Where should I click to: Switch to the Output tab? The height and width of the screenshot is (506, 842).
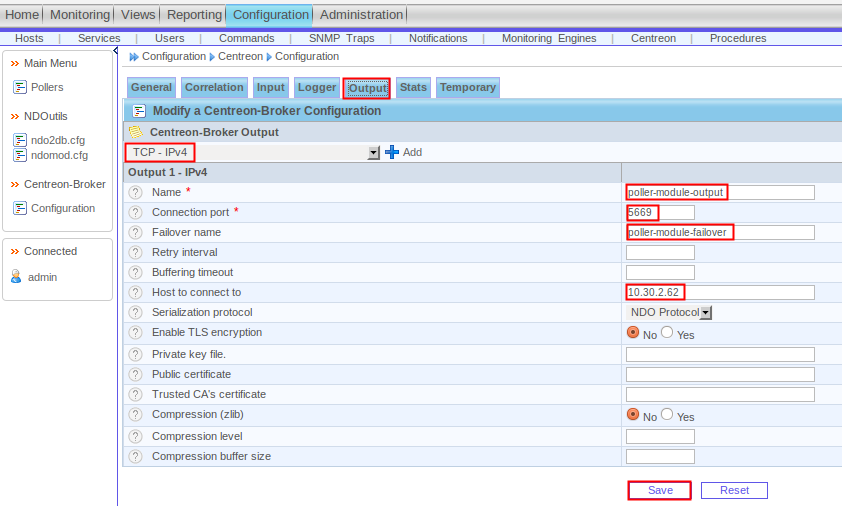coord(367,88)
